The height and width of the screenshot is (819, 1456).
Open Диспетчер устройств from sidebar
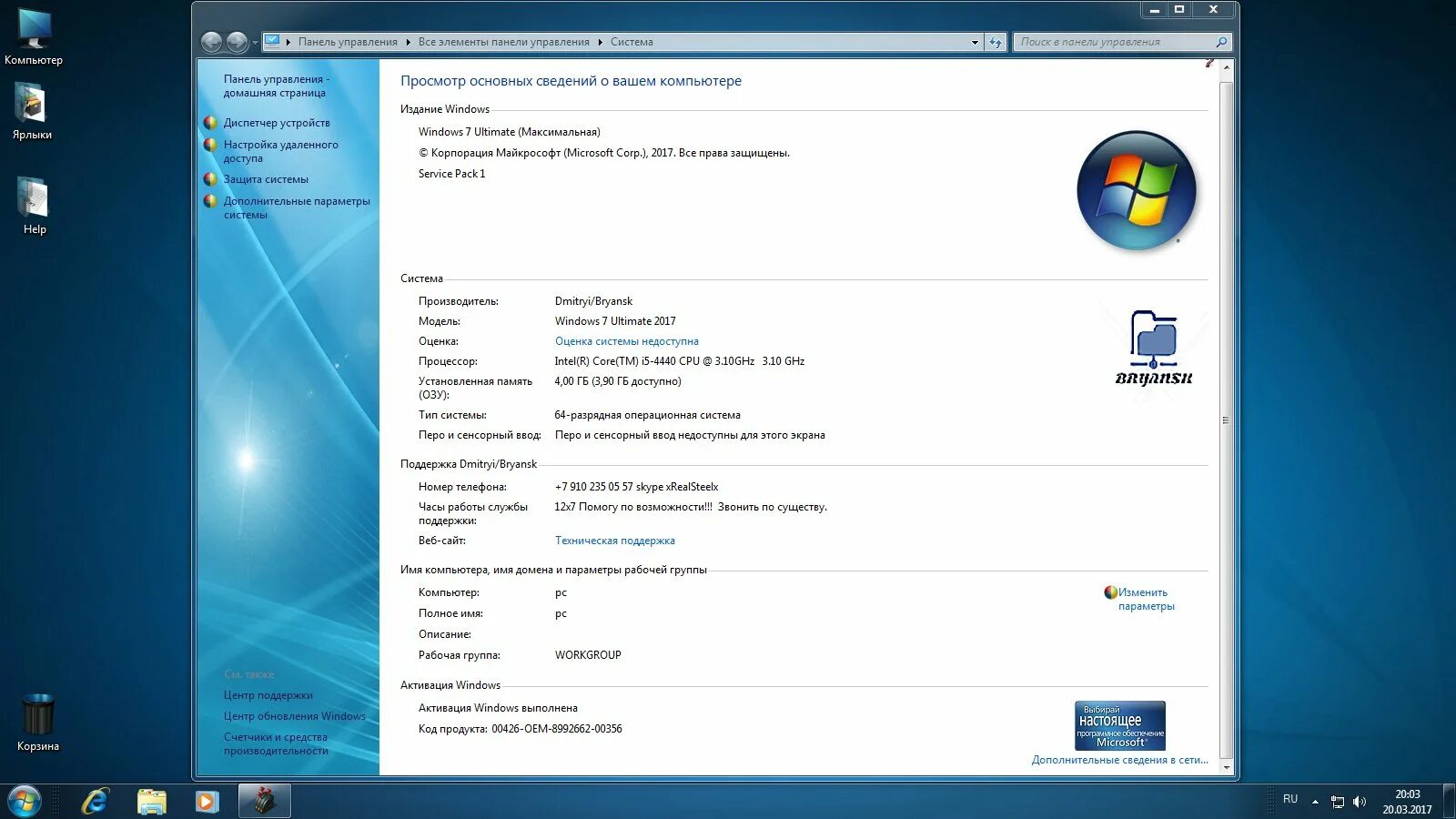click(276, 123)
